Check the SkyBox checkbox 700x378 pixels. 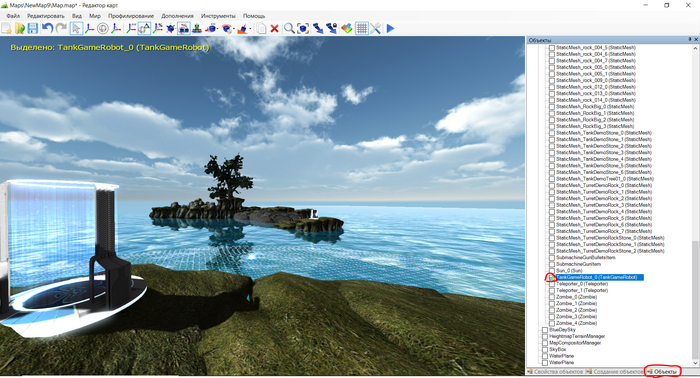(x=545, y=349)
